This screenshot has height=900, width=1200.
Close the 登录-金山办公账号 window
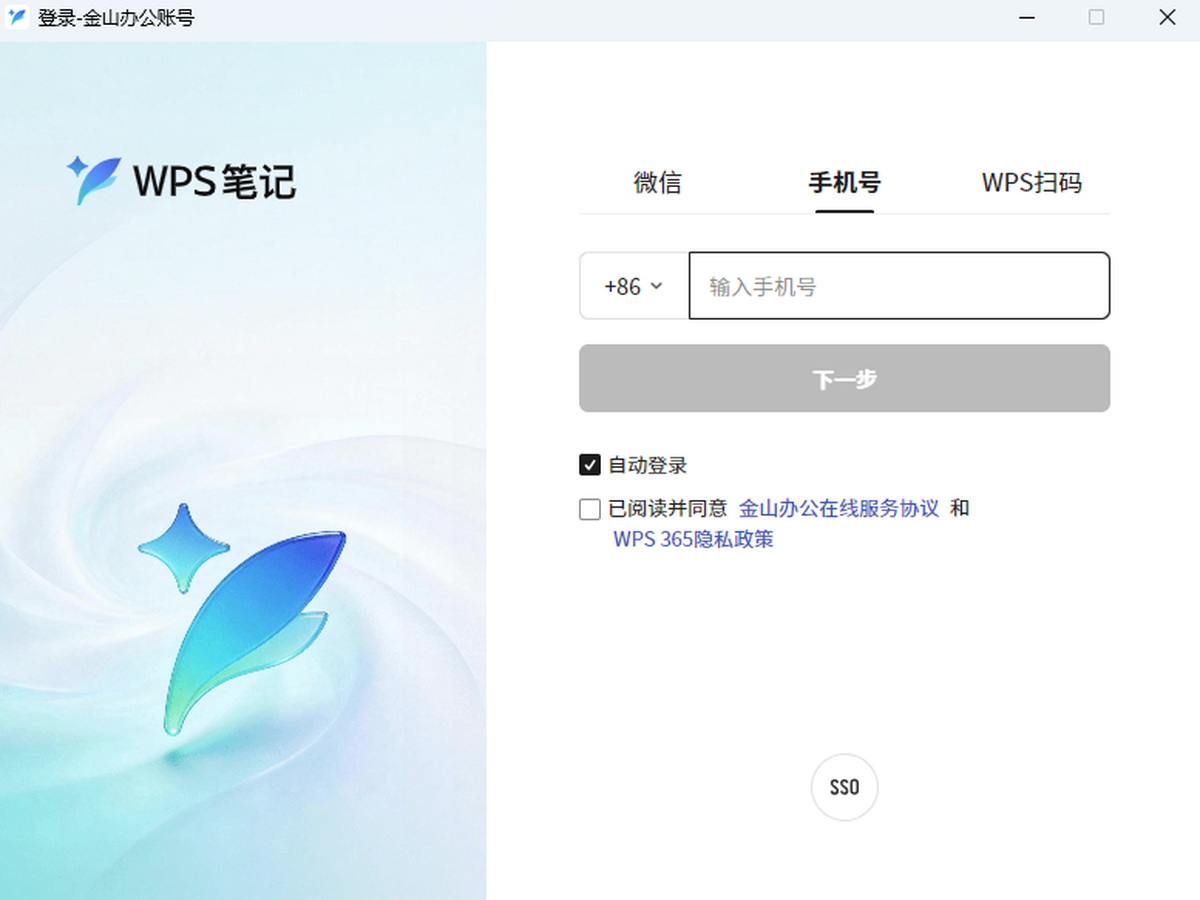pyautogui.click(x=1167, y=17)
